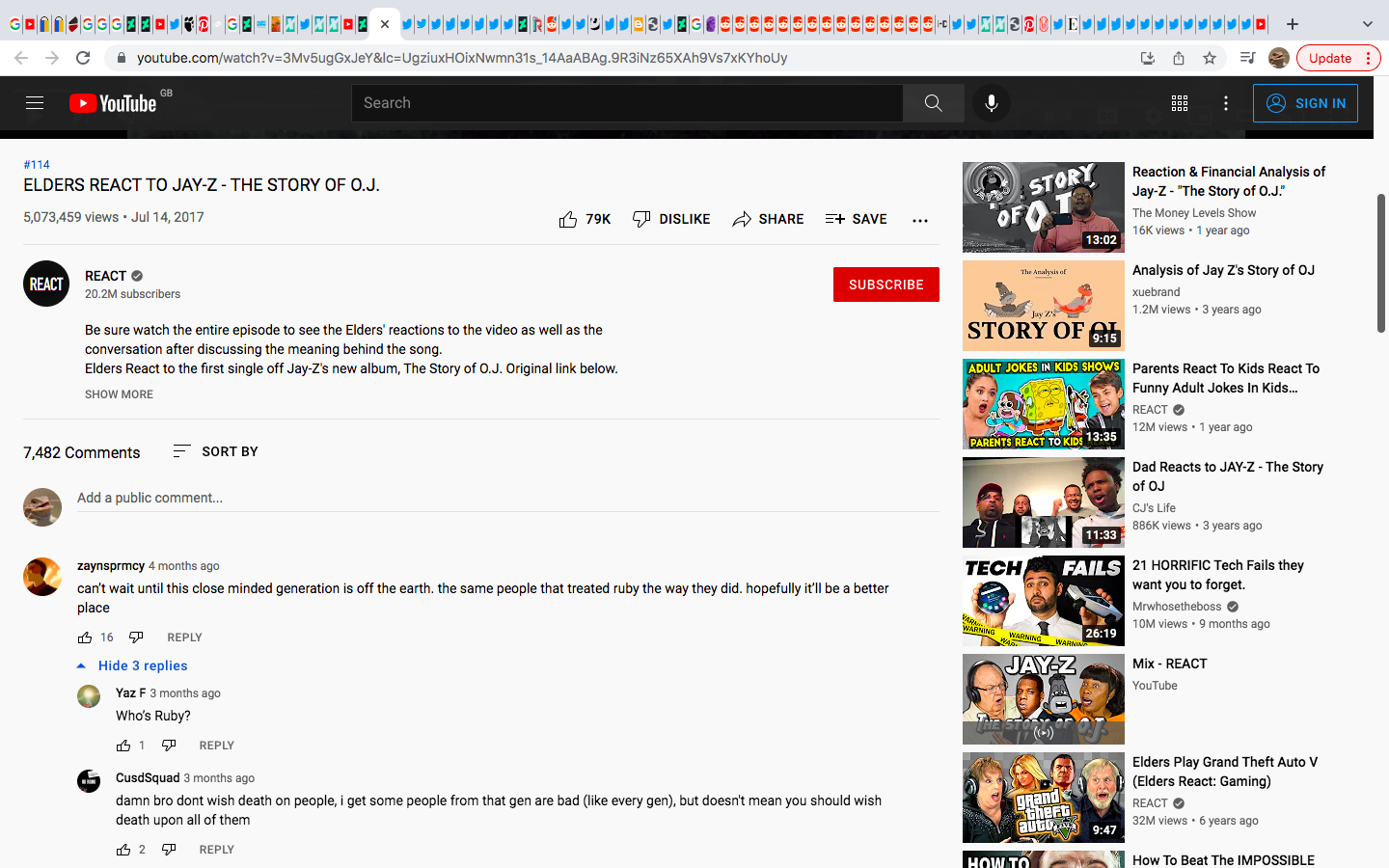
Task: Open Dad Reacts to JAY-Z video title
Action: tap(1228, 476)
